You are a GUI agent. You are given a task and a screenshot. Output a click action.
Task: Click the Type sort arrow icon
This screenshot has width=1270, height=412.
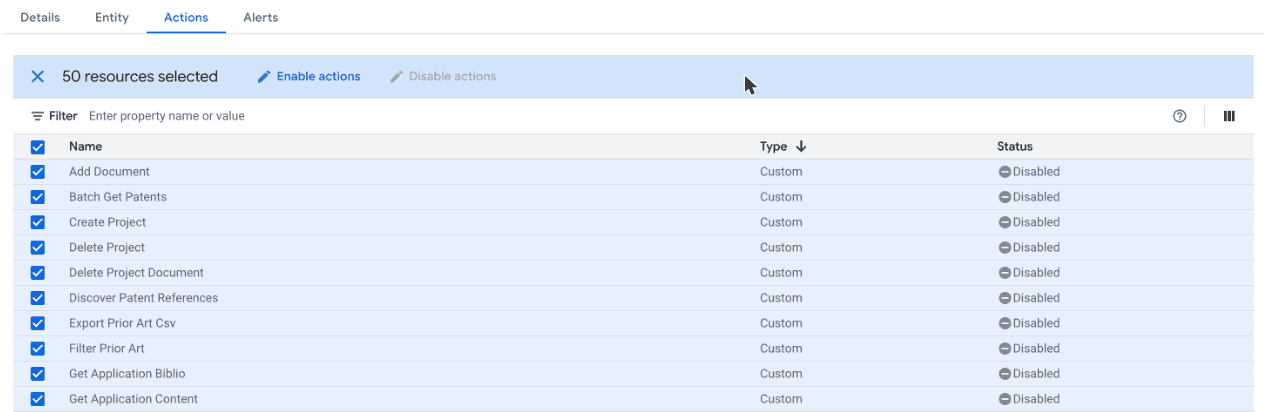[x=801, y=147]
